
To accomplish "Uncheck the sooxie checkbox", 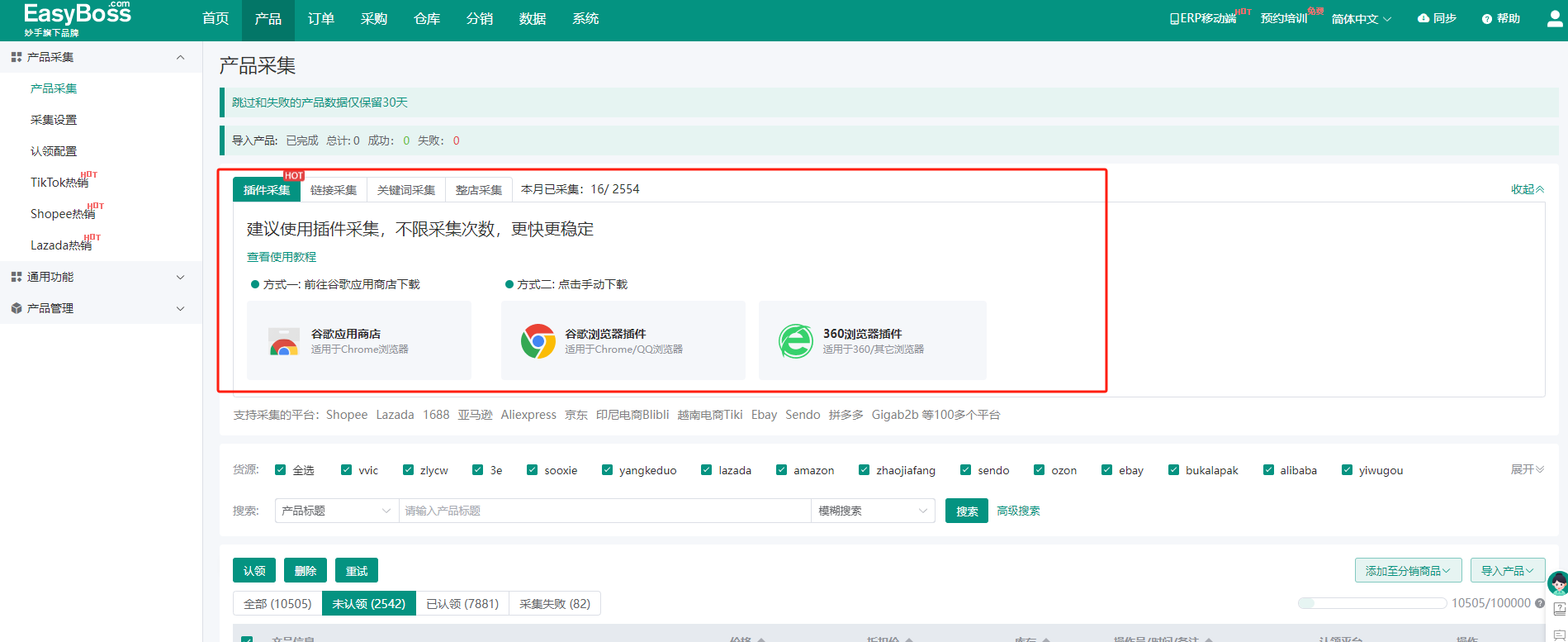I will point(533,470).
